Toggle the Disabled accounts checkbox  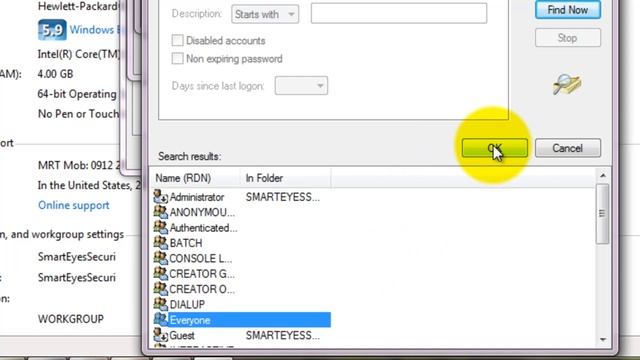tap(177, 40)
